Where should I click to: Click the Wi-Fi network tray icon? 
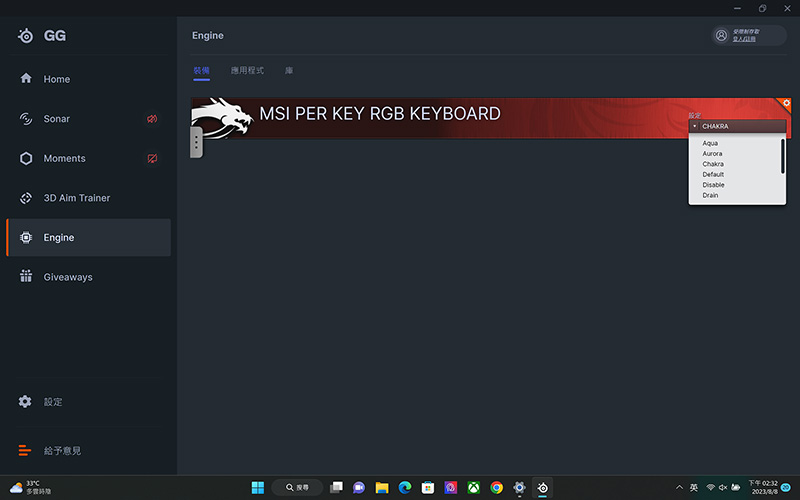pyautogui.click(x=710, y=487)
